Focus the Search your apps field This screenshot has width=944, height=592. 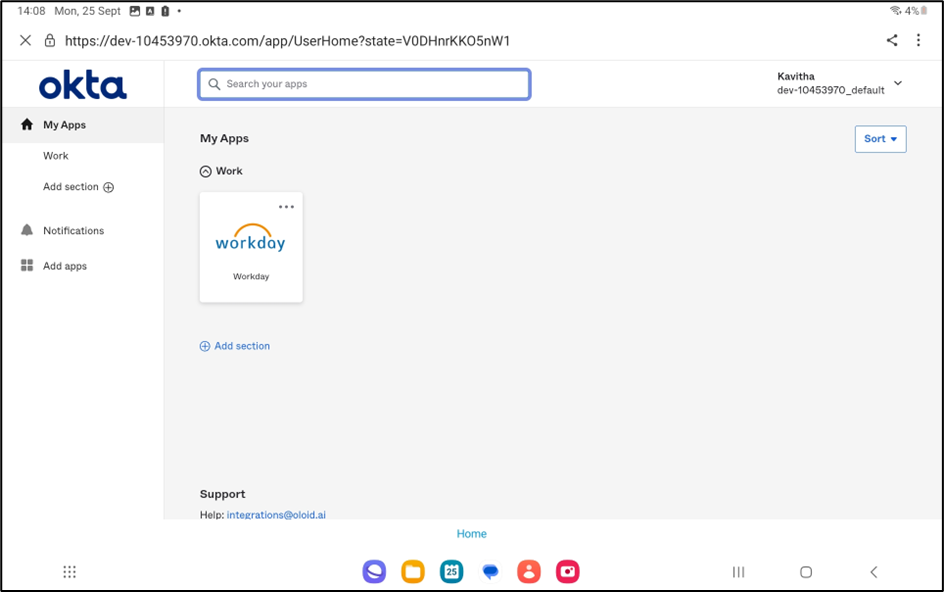coord(364,84)
